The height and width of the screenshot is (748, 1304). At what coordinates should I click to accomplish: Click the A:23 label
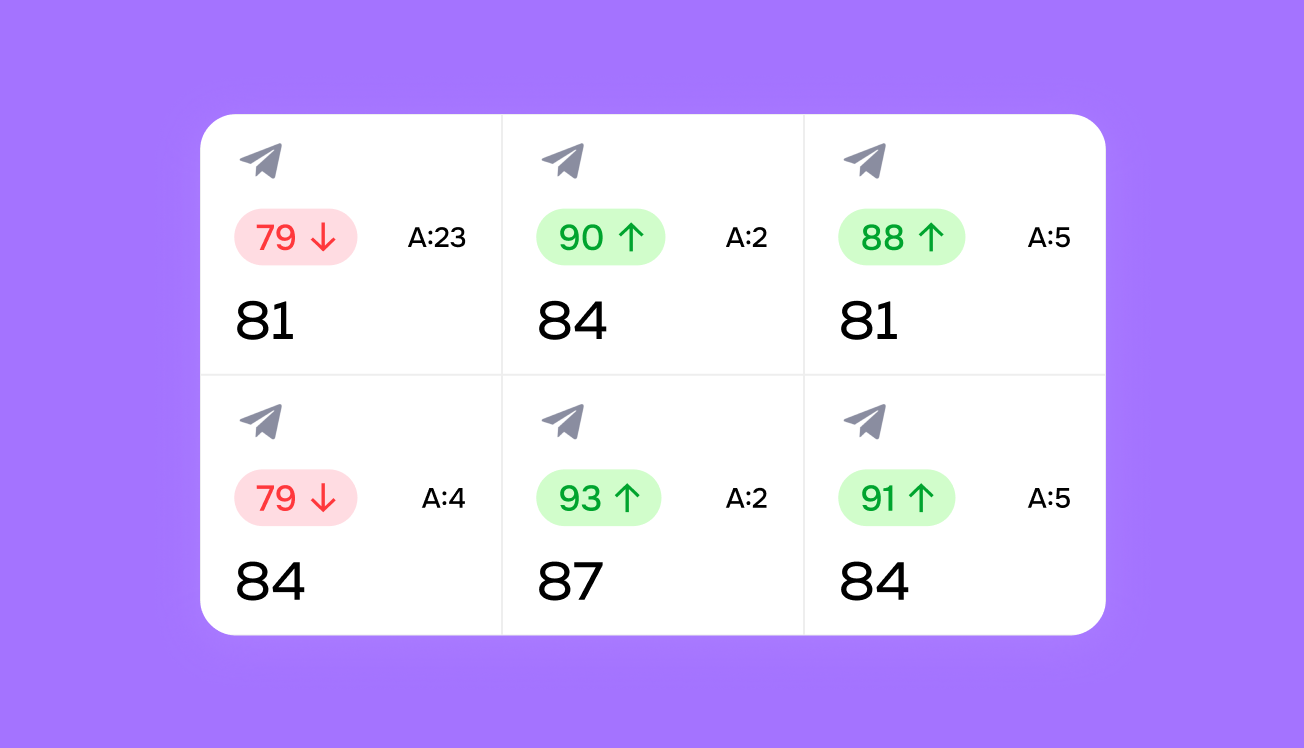tap(437, 238)
